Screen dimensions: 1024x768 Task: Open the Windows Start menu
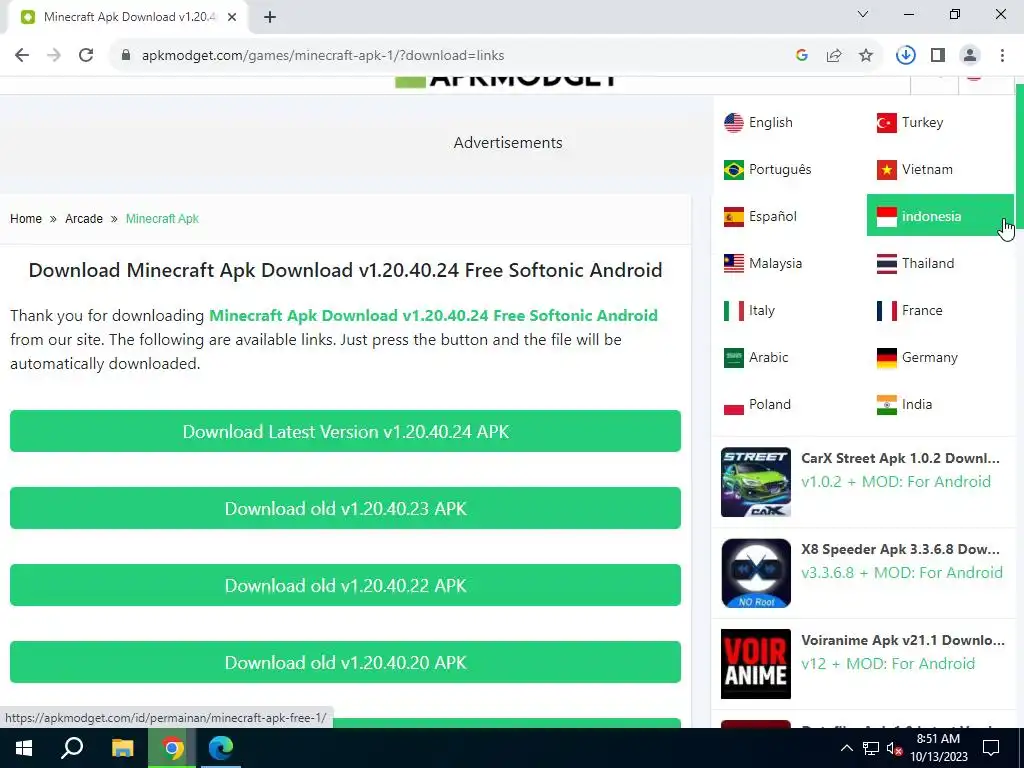click(24, 748)
